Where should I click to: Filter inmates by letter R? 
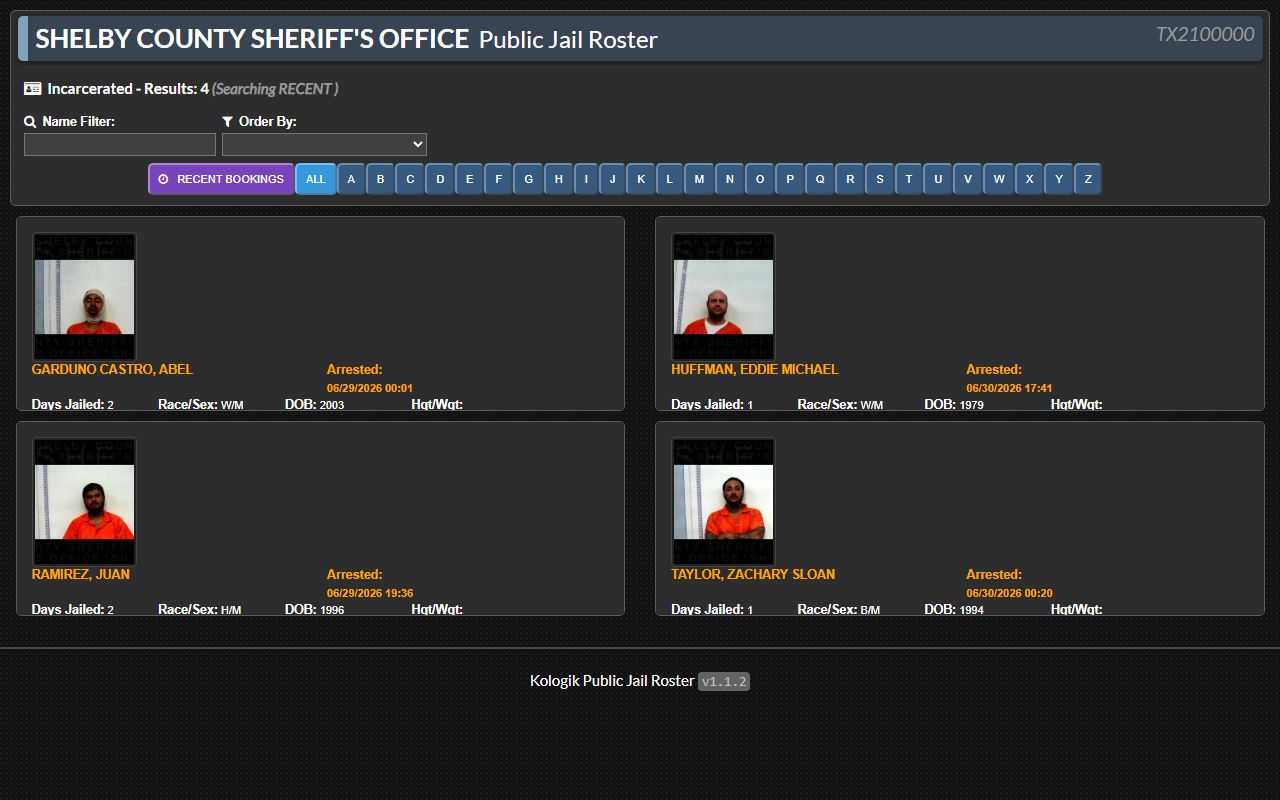pos(850,179)
